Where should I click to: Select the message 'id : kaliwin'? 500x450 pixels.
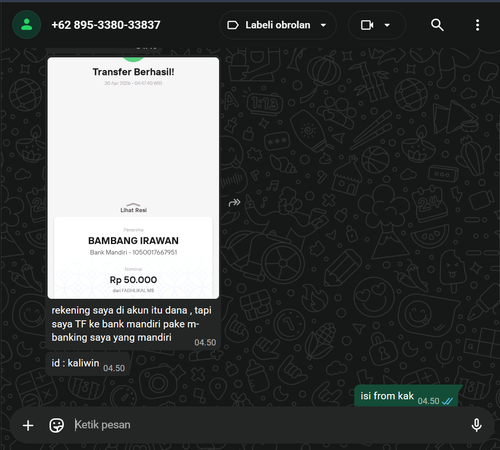(x=88, y=364)
